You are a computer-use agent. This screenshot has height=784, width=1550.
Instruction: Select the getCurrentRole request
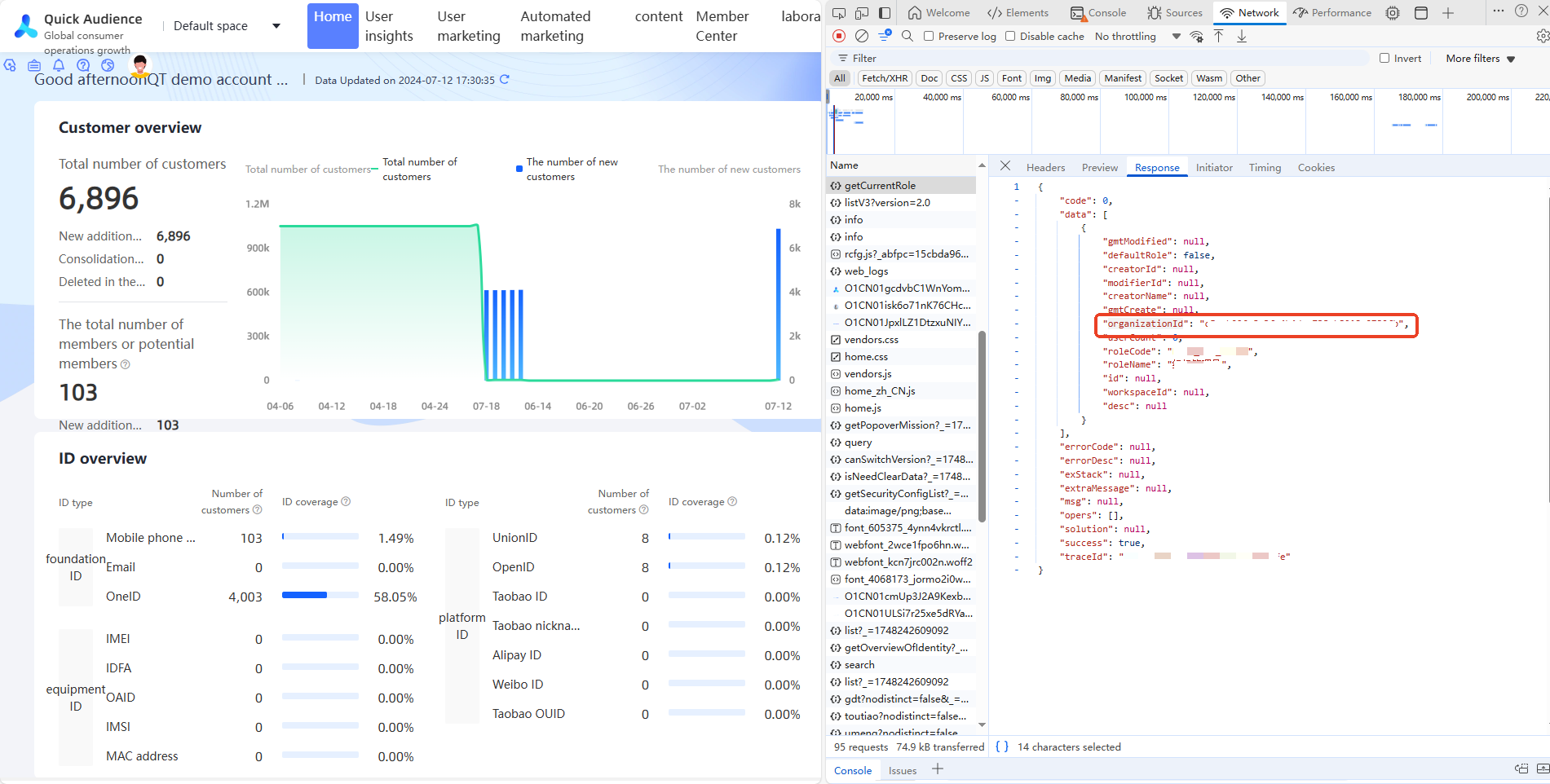(902, 186)
